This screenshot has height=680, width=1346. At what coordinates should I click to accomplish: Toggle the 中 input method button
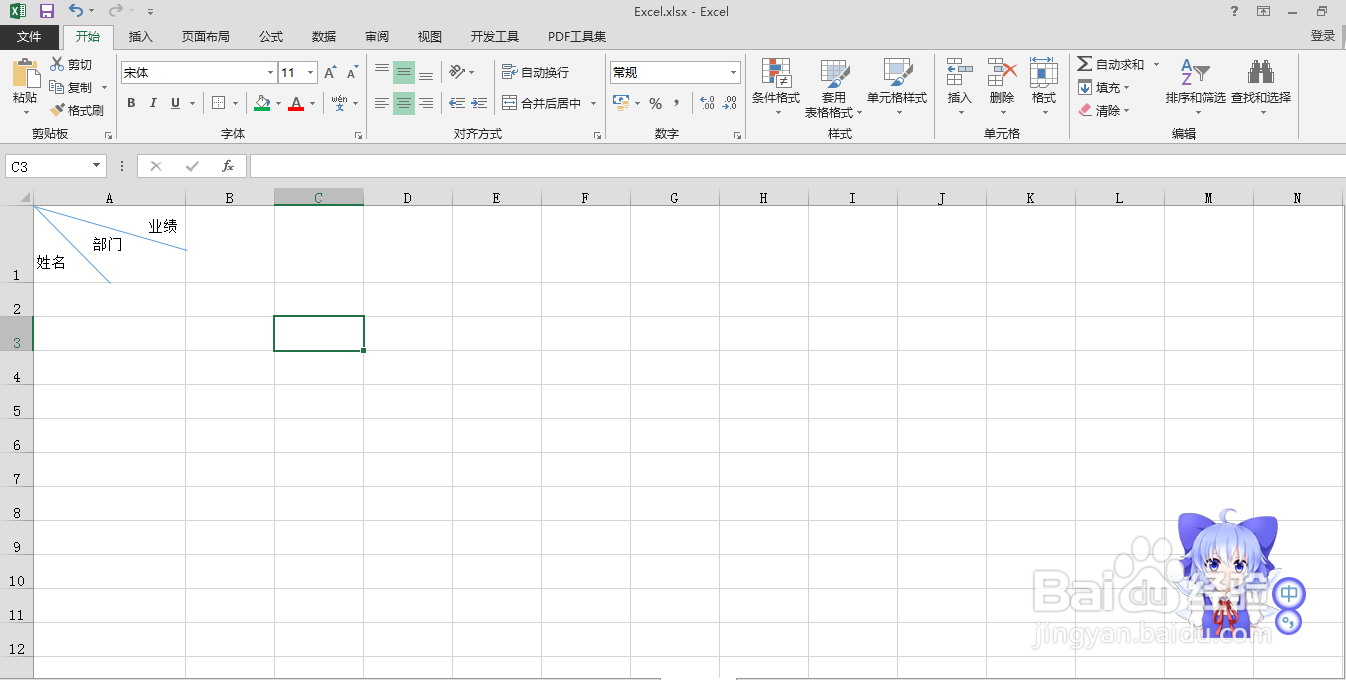1289,594
